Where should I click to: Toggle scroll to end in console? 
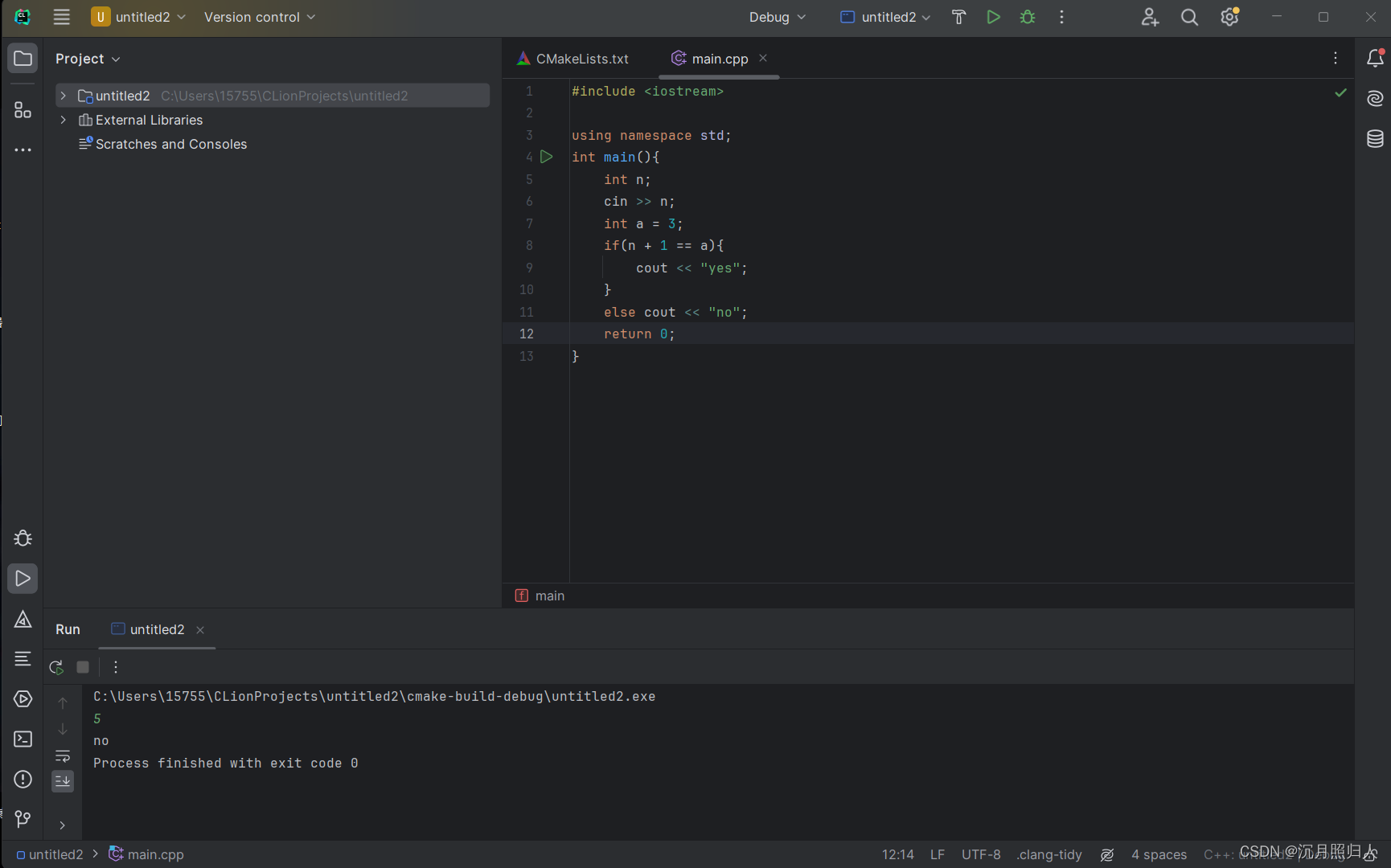coord(63,781)
